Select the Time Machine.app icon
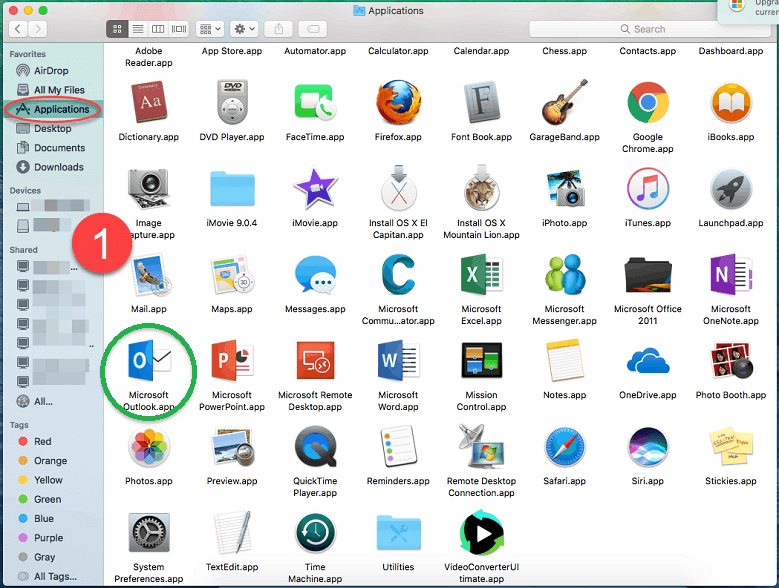This screenshot has width=779, height=588. (315, 533)
